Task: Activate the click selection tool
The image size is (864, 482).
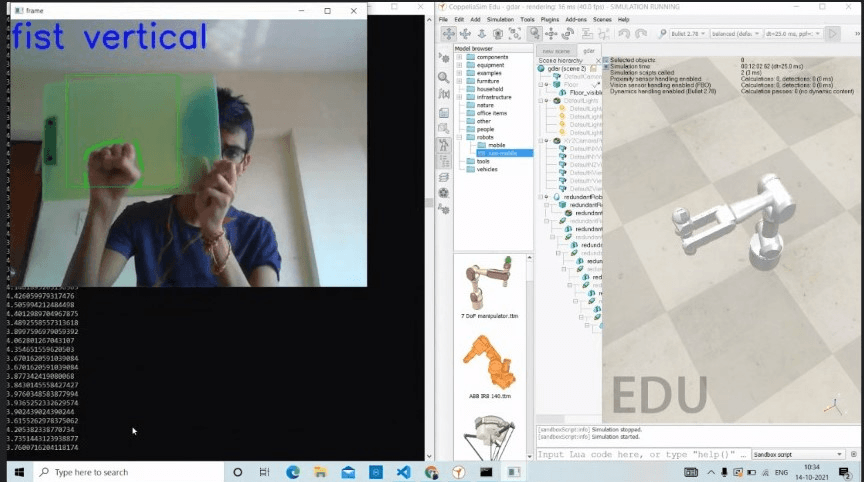Action: click(x=534, y=34)
